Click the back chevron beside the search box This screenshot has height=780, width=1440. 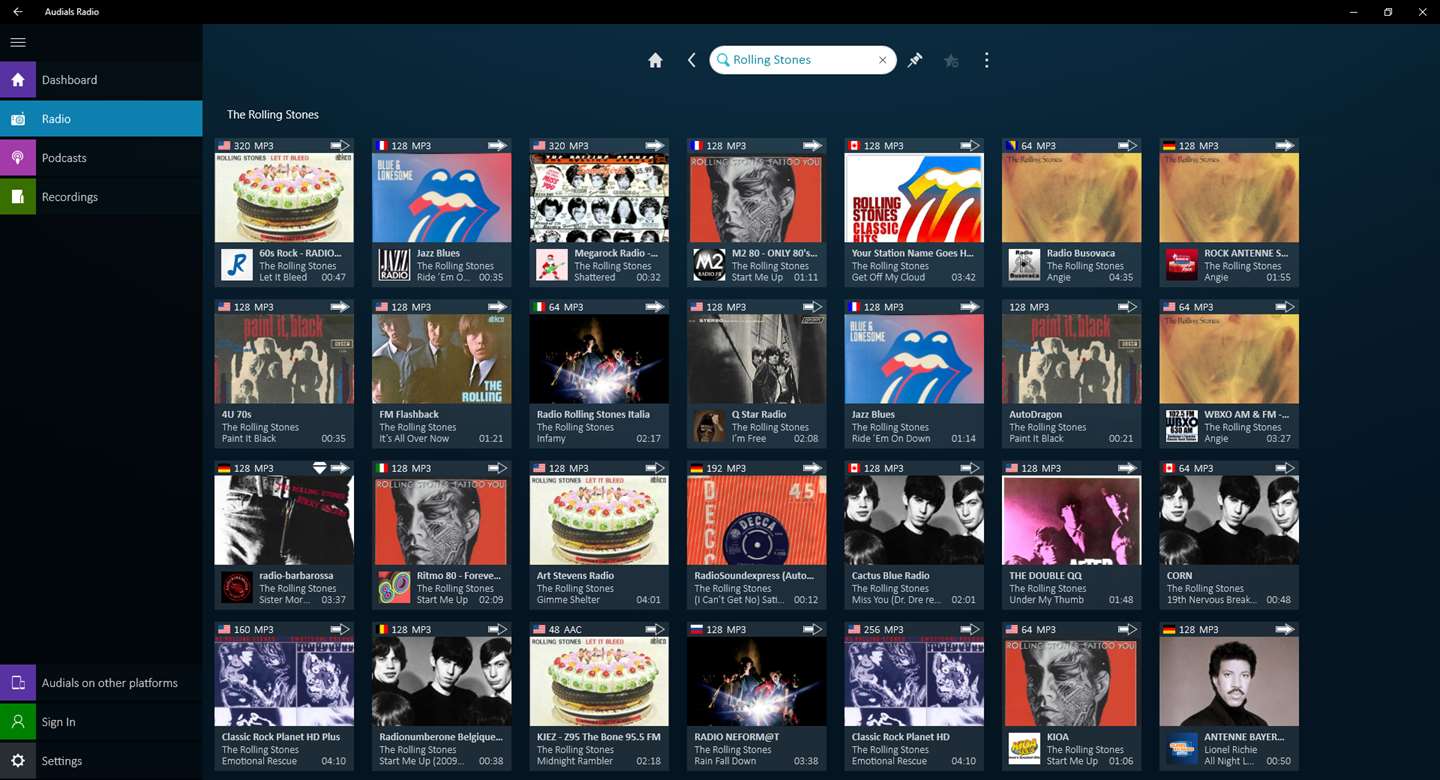(x=691, y=60)
